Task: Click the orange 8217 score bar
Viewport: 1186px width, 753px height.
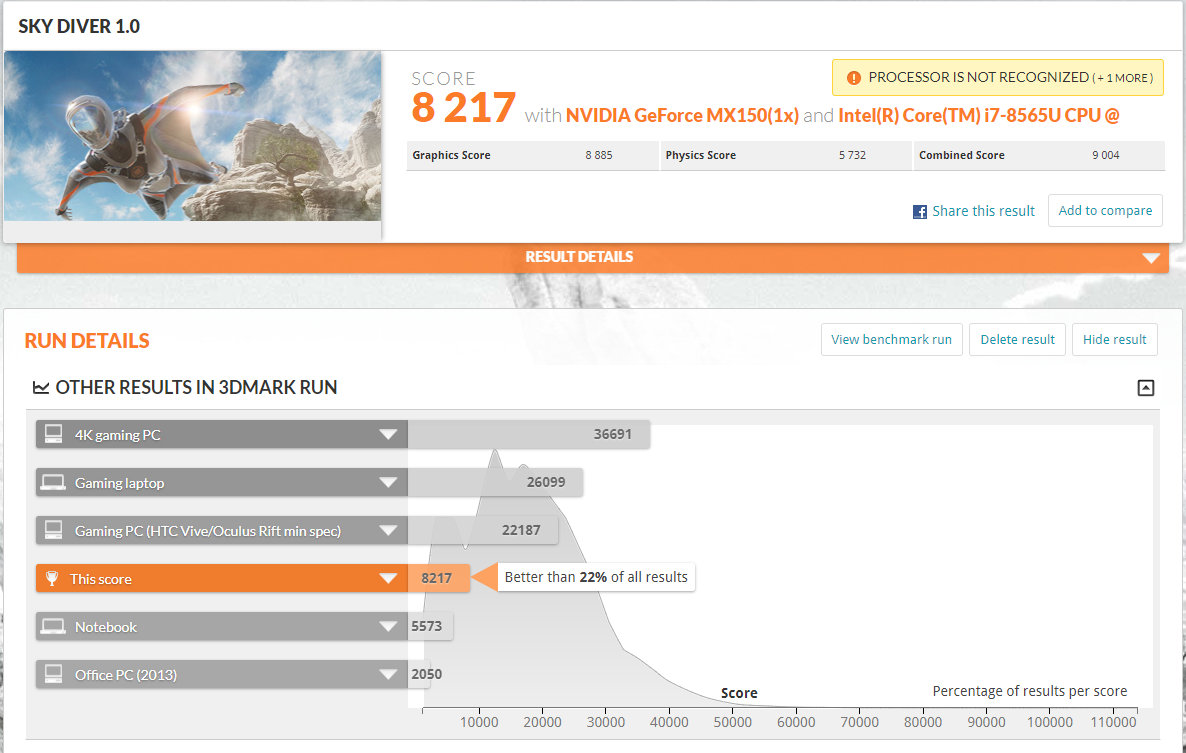Action: click(438, 578)
